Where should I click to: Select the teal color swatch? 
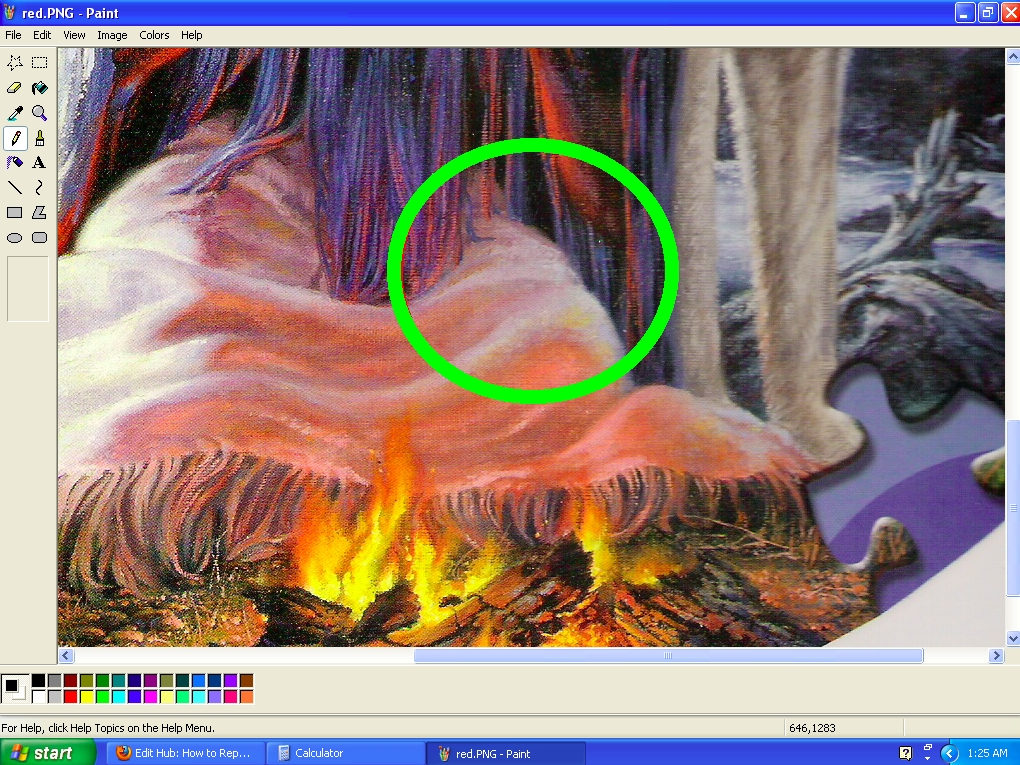pyautogui.click(x=118, y=681)
